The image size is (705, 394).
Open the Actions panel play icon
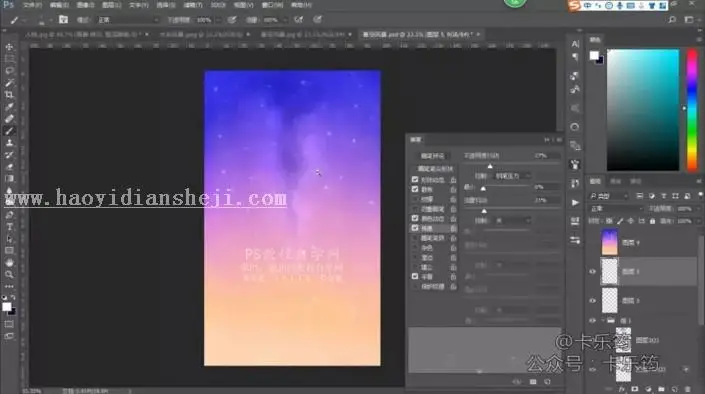tap(575, 202)
